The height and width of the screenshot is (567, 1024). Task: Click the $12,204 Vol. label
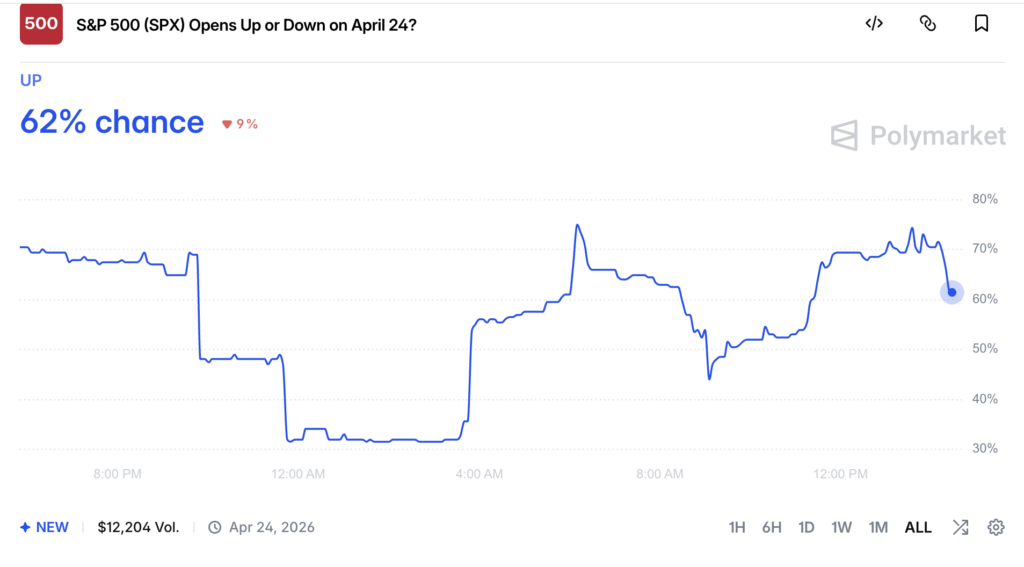tap(138, 527)
